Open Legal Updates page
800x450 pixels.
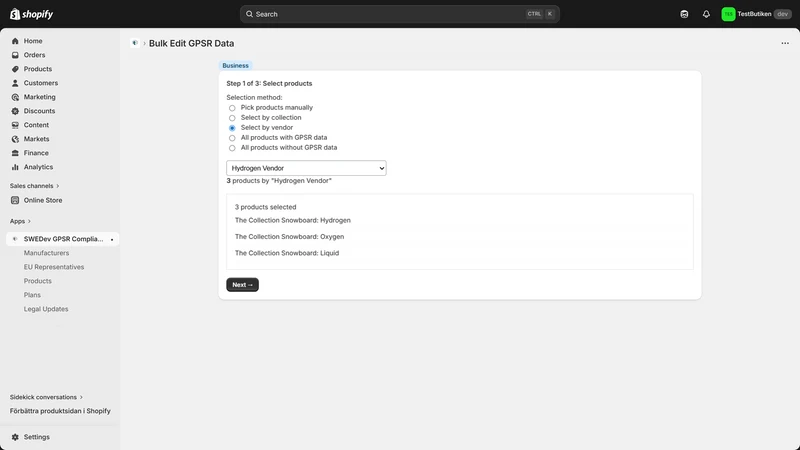coord(46,309)
